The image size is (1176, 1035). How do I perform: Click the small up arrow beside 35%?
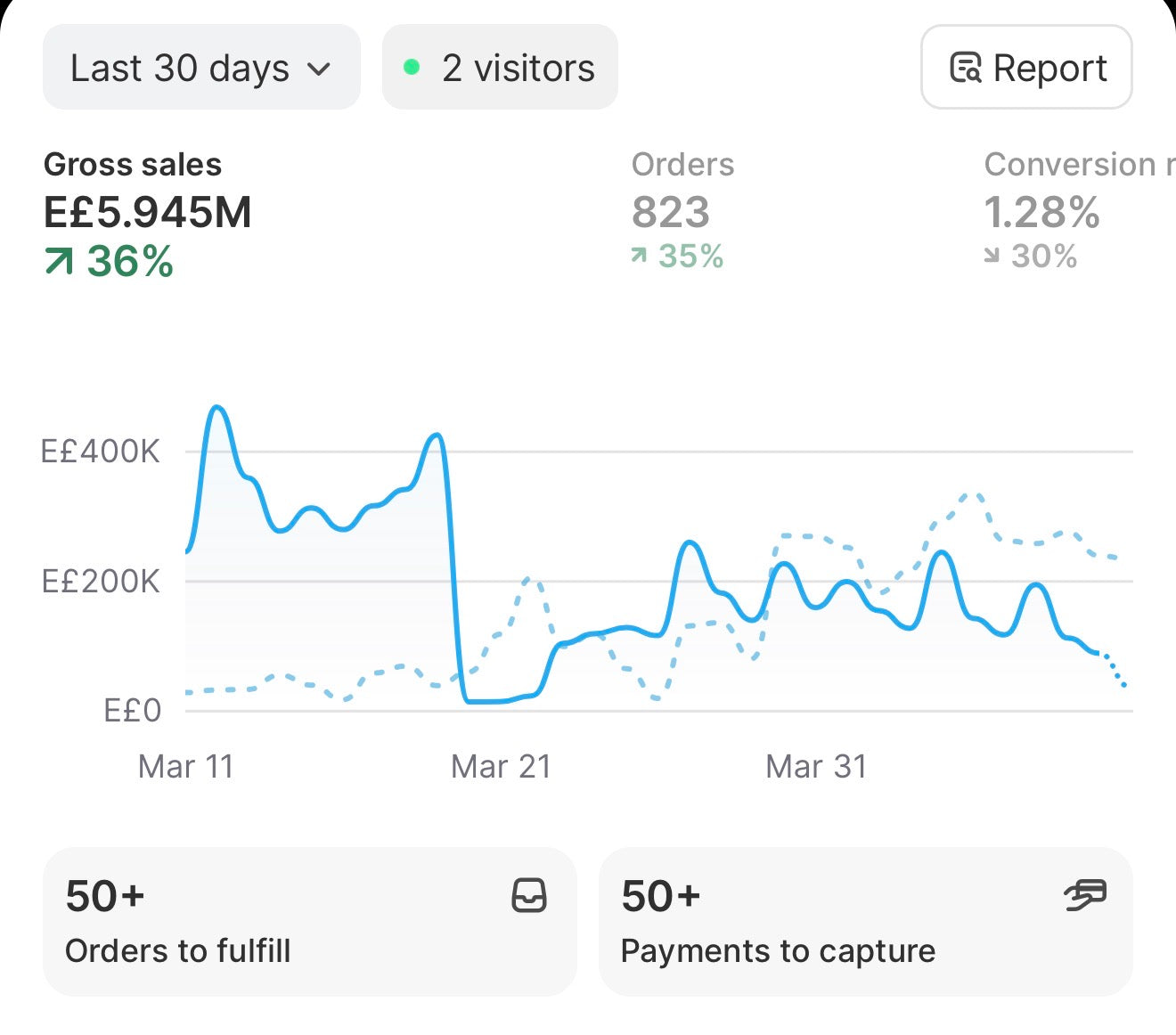(638, 257)
